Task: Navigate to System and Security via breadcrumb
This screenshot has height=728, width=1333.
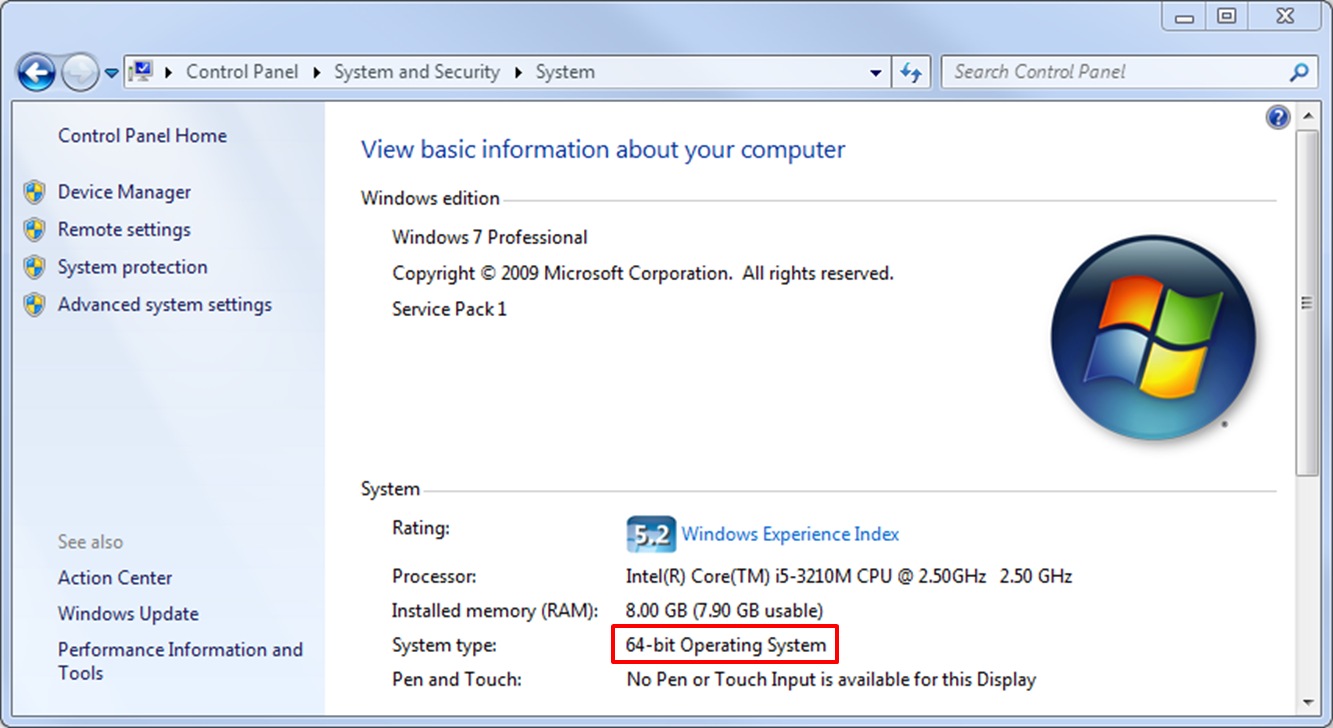Action: 417,71
